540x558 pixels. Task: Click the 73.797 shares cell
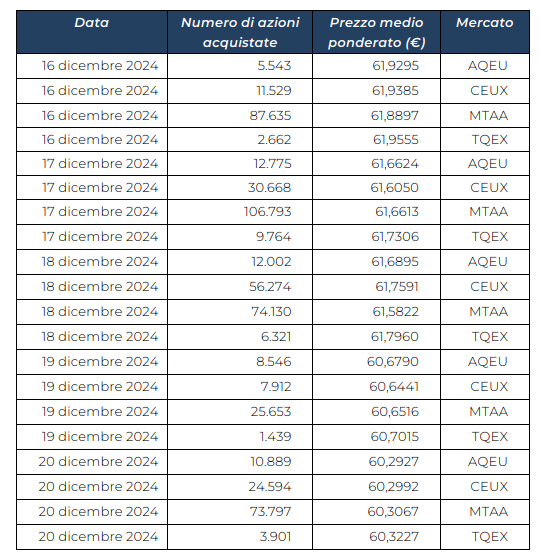pyautogui.click(x=240, y=512)
